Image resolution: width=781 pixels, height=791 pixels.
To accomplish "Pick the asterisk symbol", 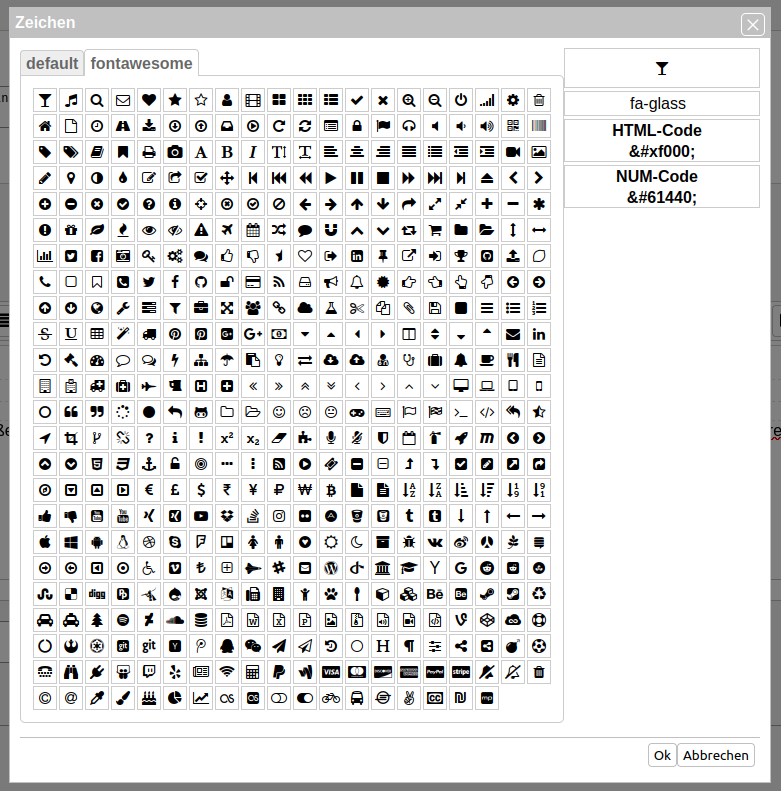I will click(539, 204).
